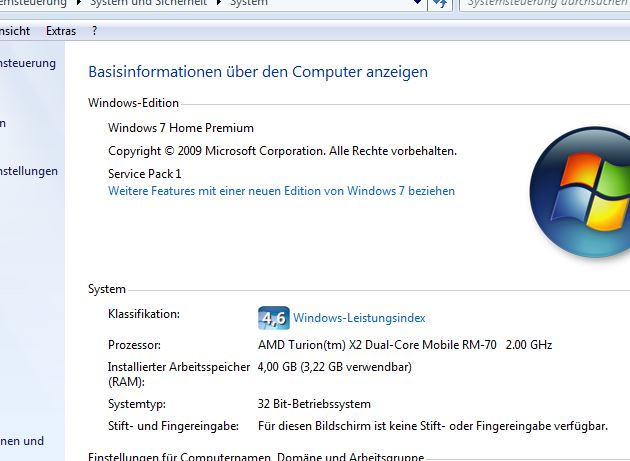The height and width of the screenshot is (461, 630).
Task: Select the Stift- und Fingereingabe value text
Action: coord(433,426)
